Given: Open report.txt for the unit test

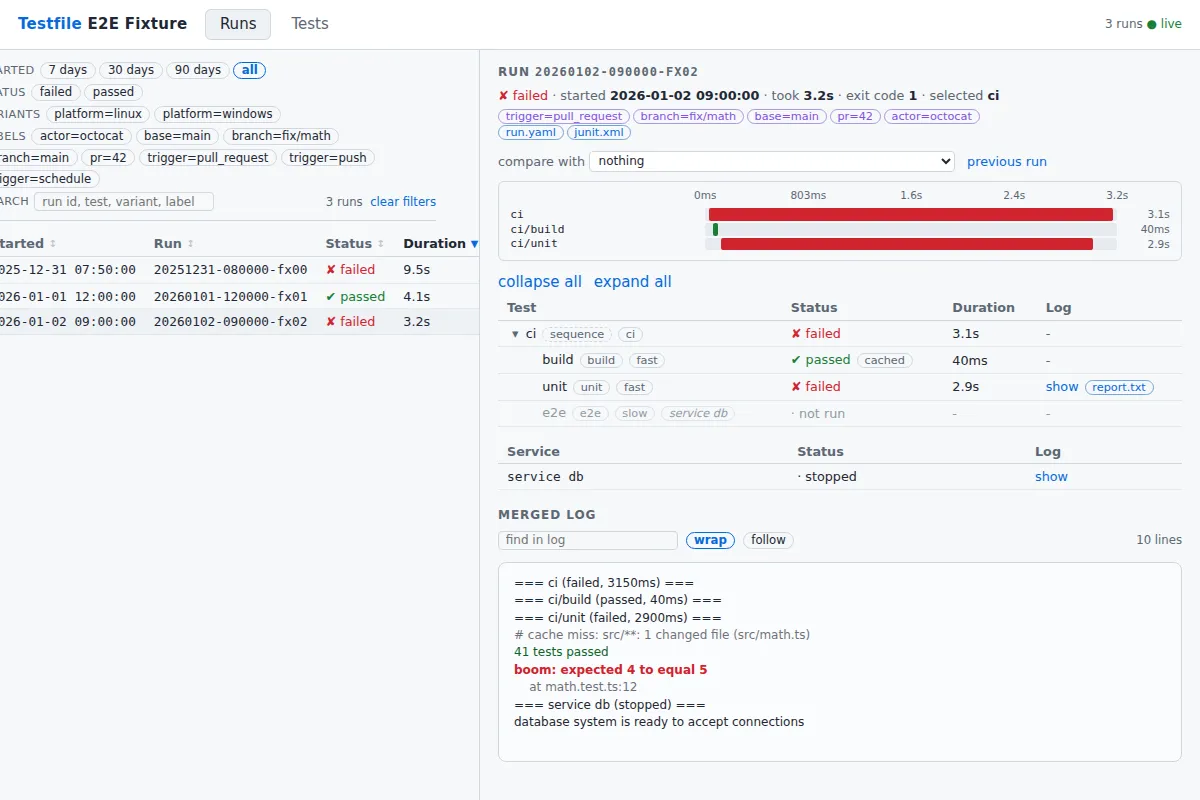Looking at the screenshot, I should tap(1119, 387).
